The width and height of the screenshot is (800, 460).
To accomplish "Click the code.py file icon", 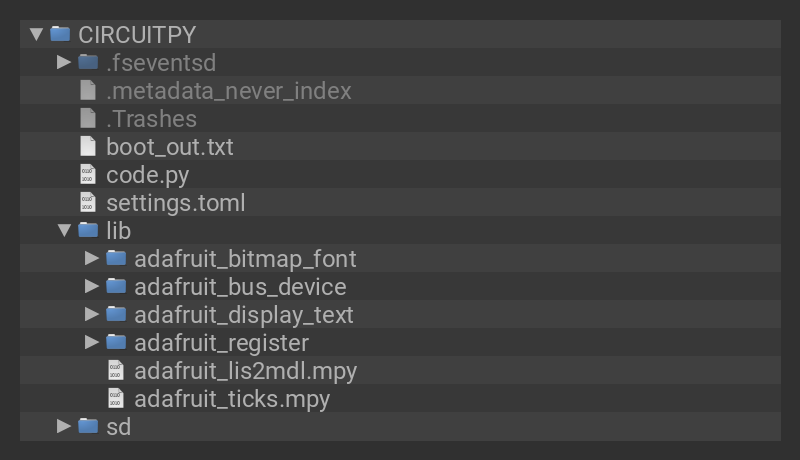I will 88,174.
